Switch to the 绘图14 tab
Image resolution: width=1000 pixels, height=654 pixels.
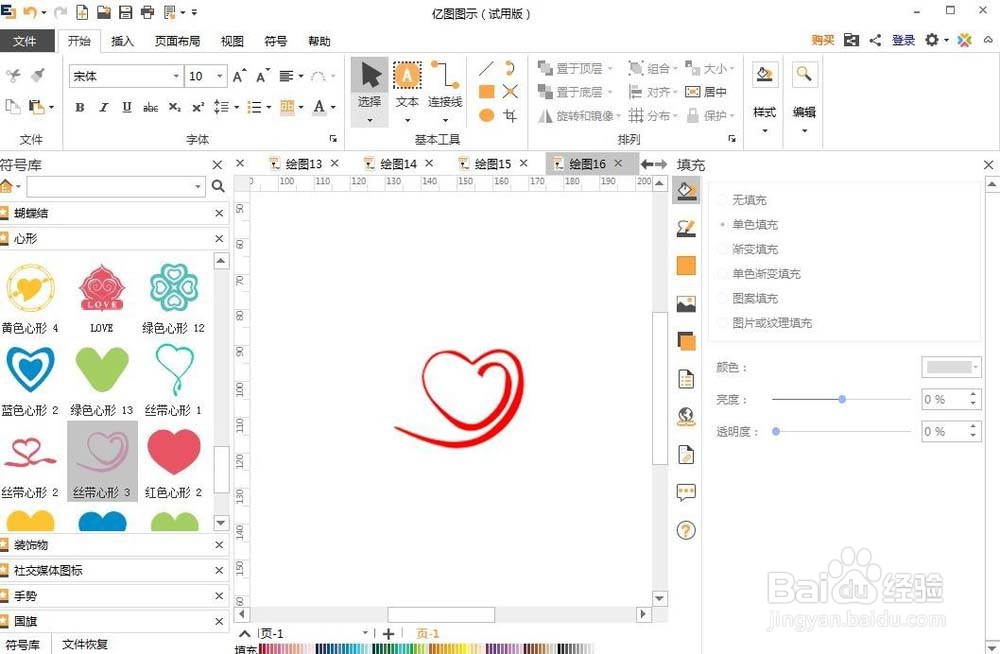click(395, 161)
